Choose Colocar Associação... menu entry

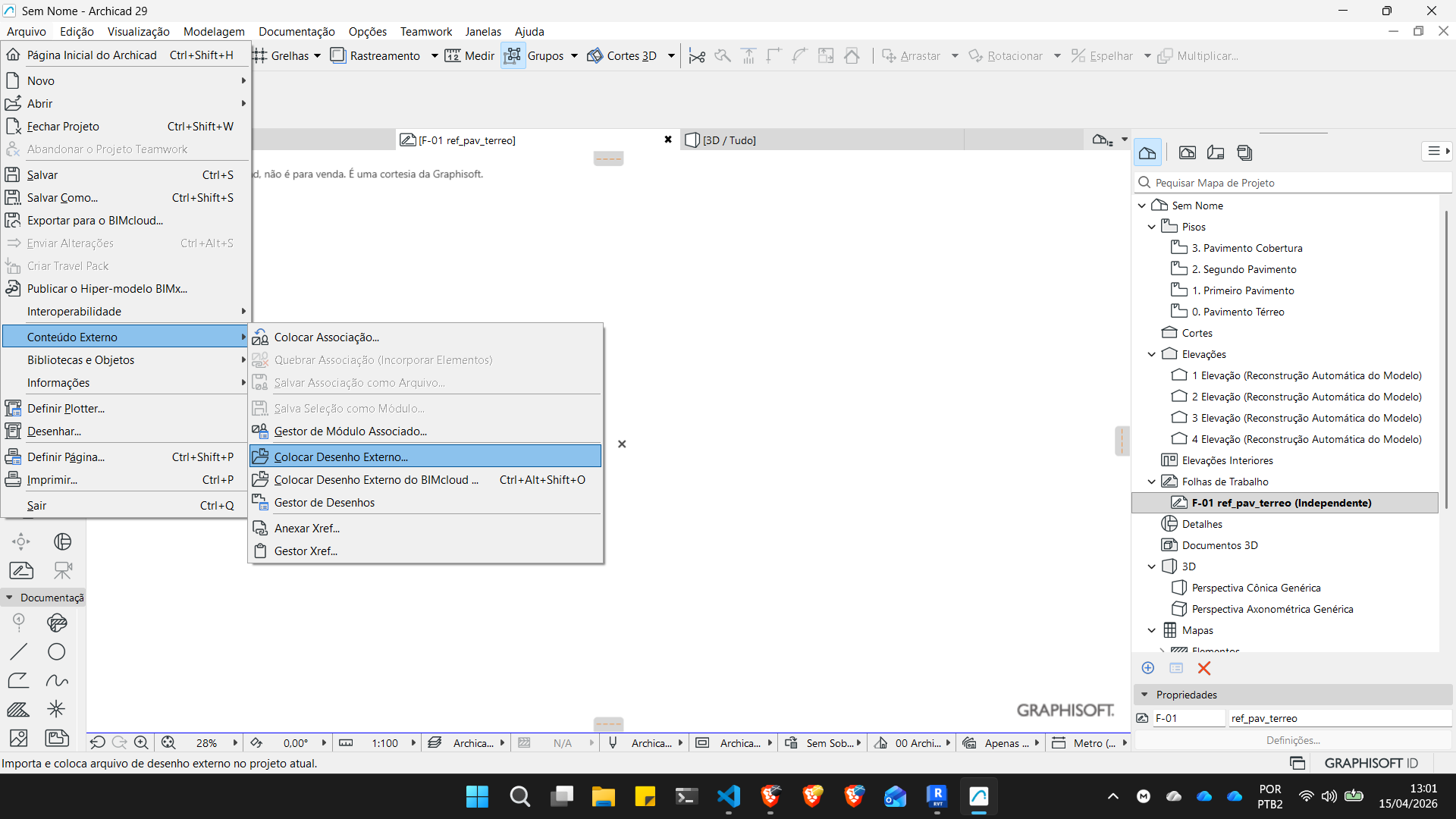pyautogui.click(x=425, y=337)
